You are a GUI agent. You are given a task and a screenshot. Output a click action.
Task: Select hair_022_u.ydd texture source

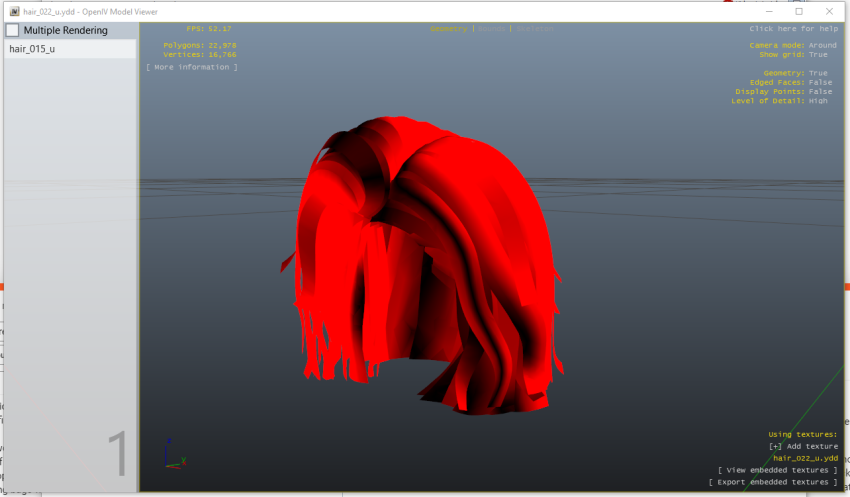pyautogui.click(x=806, y=459)
